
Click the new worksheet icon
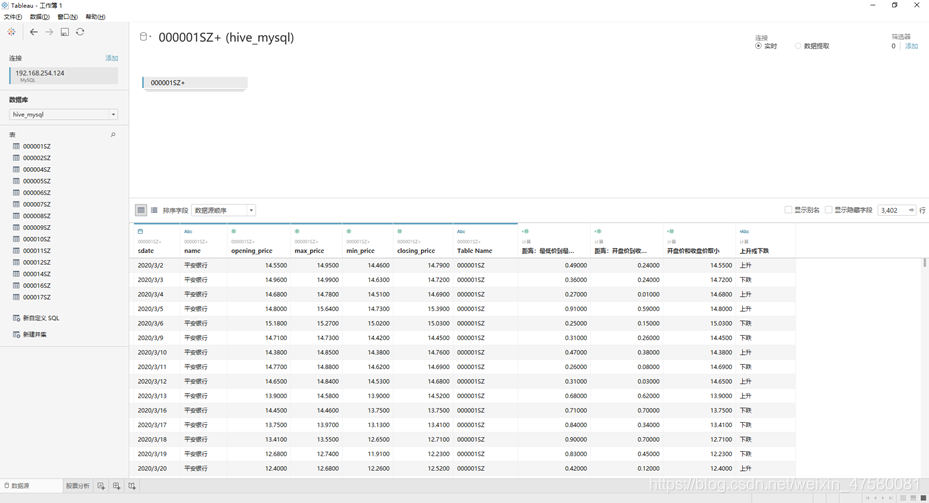101,486
